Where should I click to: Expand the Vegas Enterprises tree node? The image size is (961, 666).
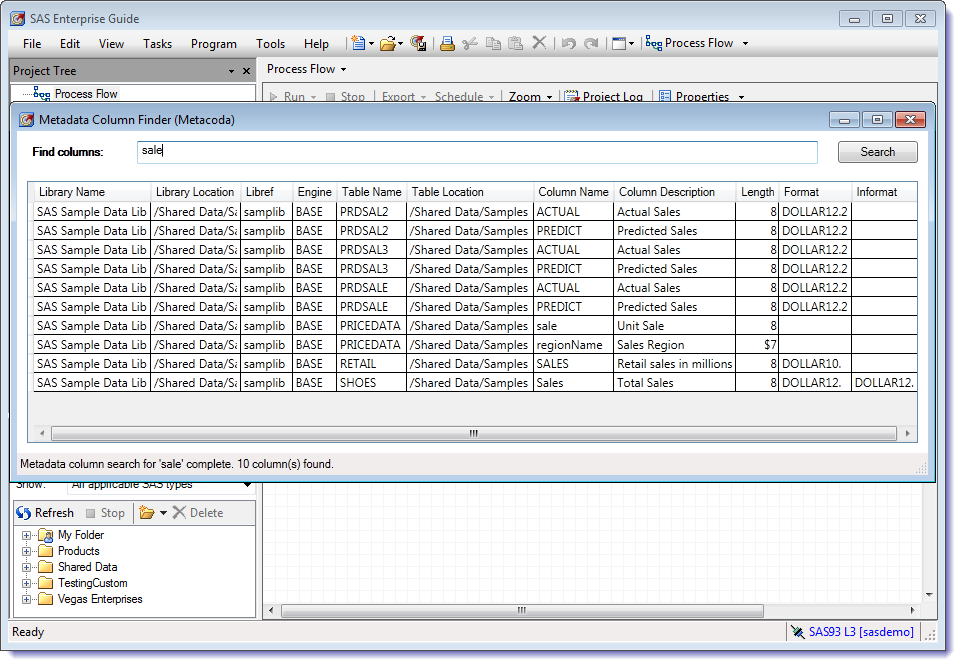pyautogui.click(x=26, y=599)
